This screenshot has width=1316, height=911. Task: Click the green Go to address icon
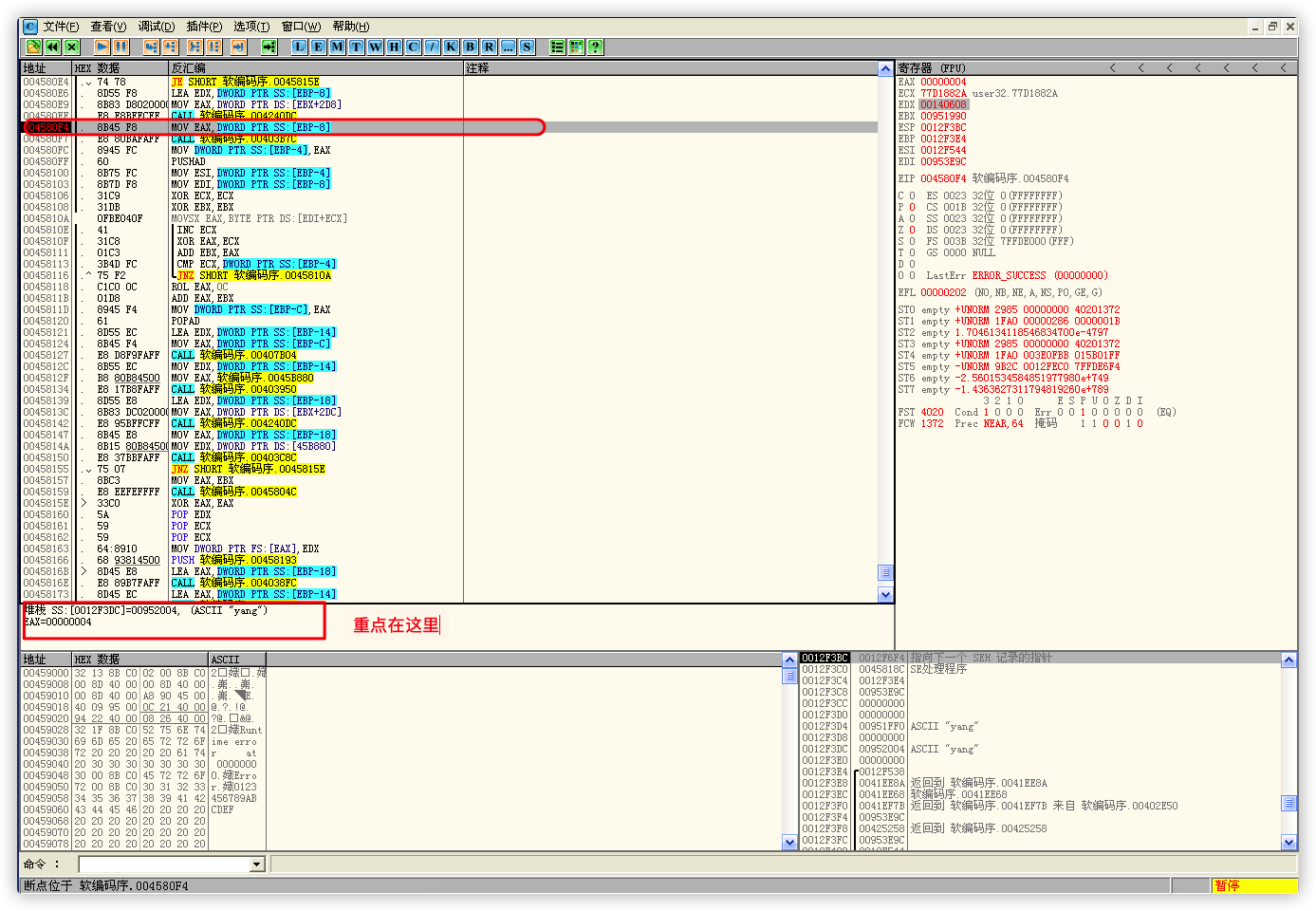(x=269, y=46)
